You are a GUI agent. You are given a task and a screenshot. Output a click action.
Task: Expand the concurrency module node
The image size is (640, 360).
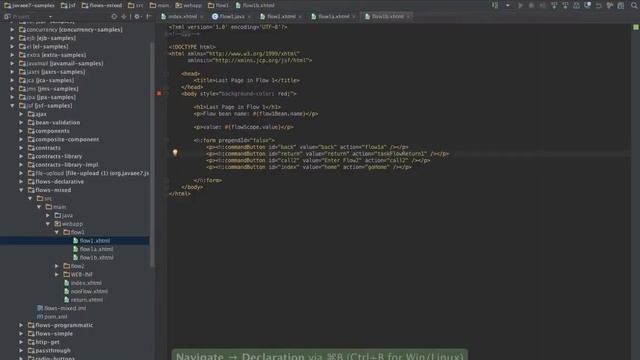tap(12, 30)
